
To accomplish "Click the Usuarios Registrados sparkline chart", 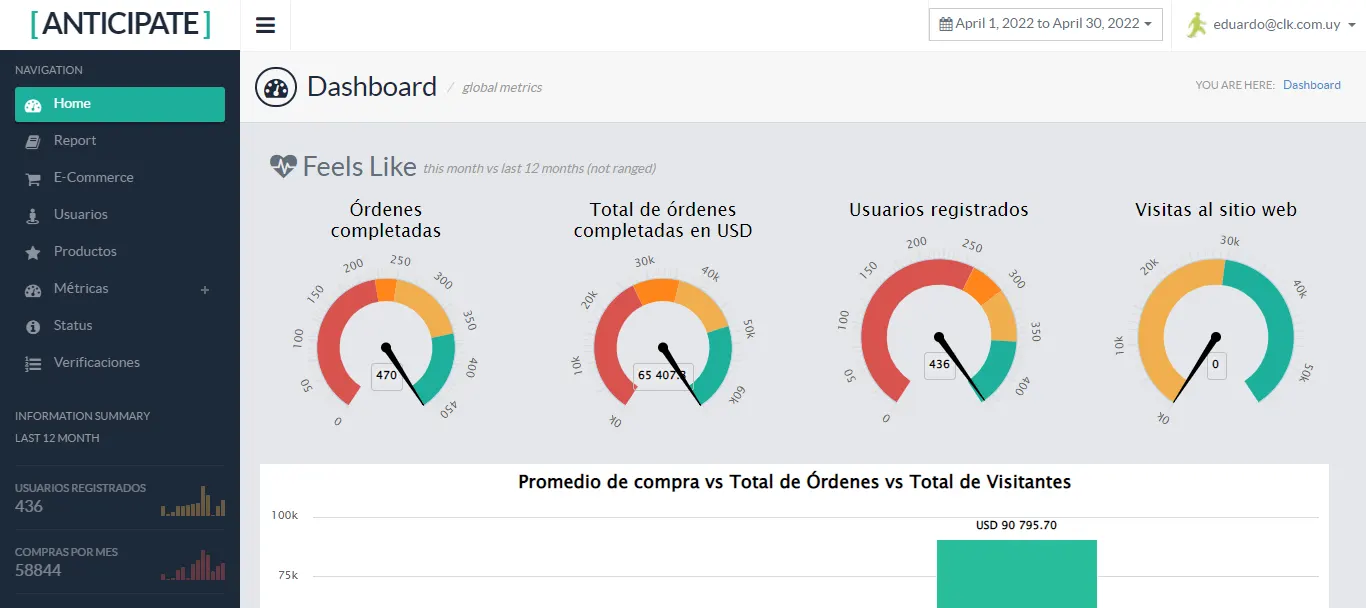I will tap(193, 501).
